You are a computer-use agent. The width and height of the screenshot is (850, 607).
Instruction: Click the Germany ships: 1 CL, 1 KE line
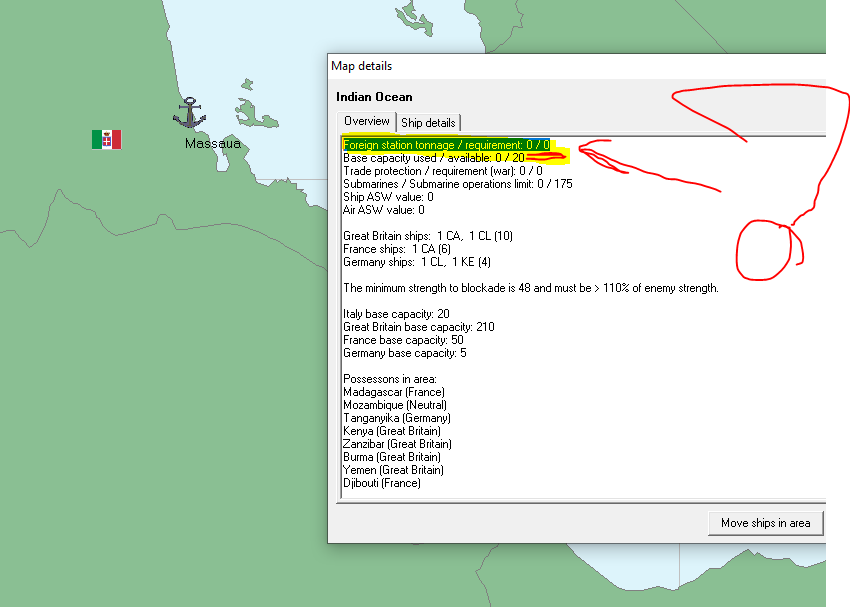[417, 262]
